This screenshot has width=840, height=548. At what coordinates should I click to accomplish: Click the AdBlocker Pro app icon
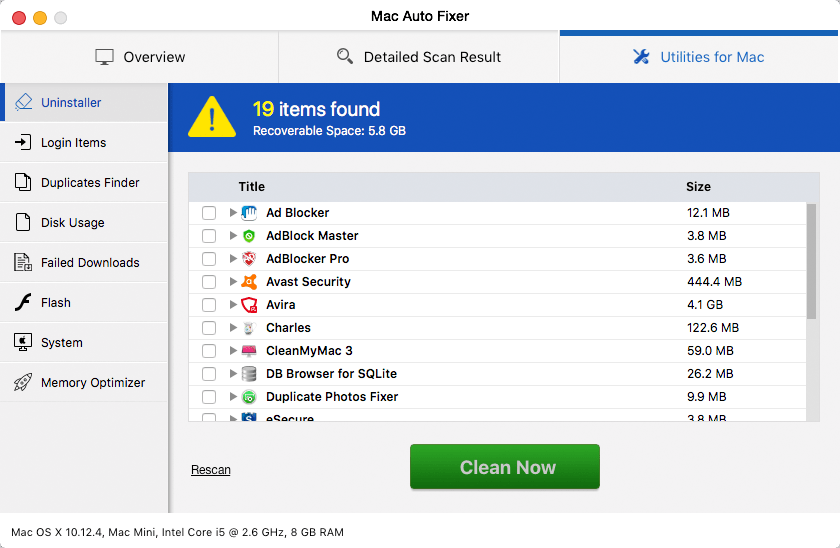point(249,259)
